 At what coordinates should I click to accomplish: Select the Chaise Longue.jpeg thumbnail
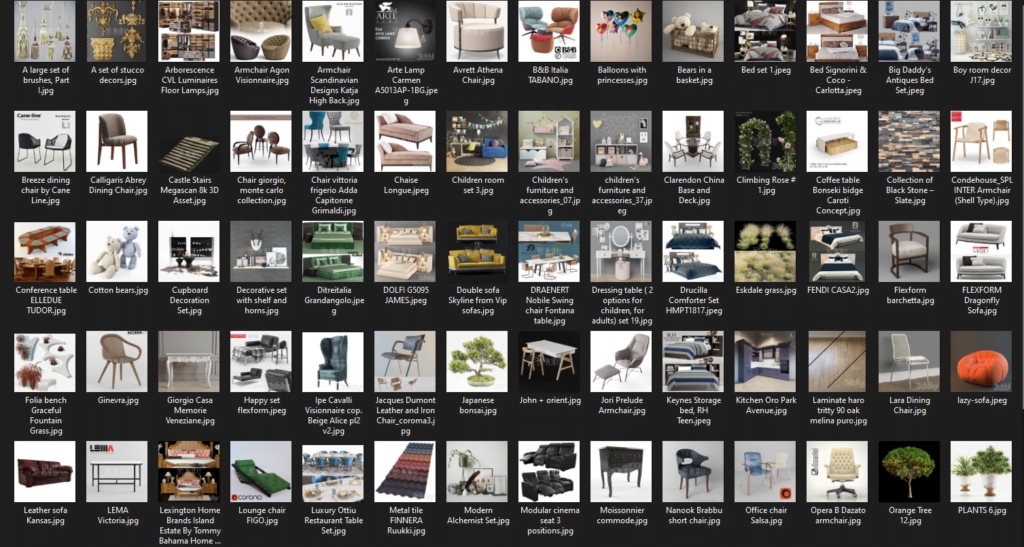(404, 141)
